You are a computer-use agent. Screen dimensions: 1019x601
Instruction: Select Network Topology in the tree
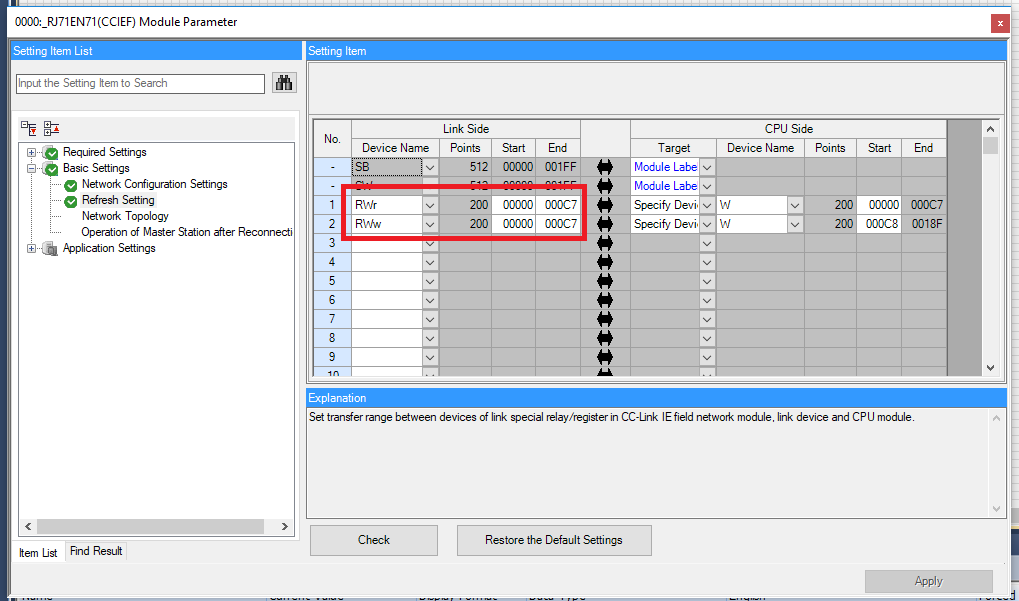[x=125, y=216]
